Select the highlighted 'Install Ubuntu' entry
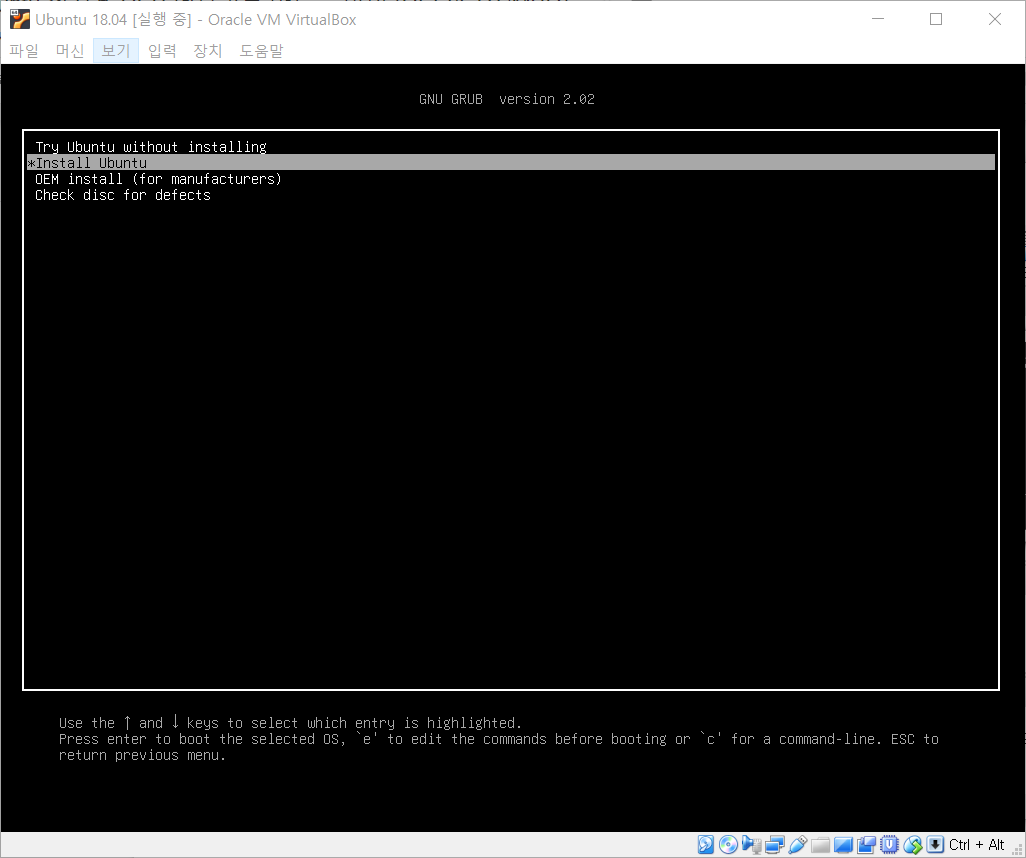The height and width of the screenshot is (858, 1026). (510, 162)
